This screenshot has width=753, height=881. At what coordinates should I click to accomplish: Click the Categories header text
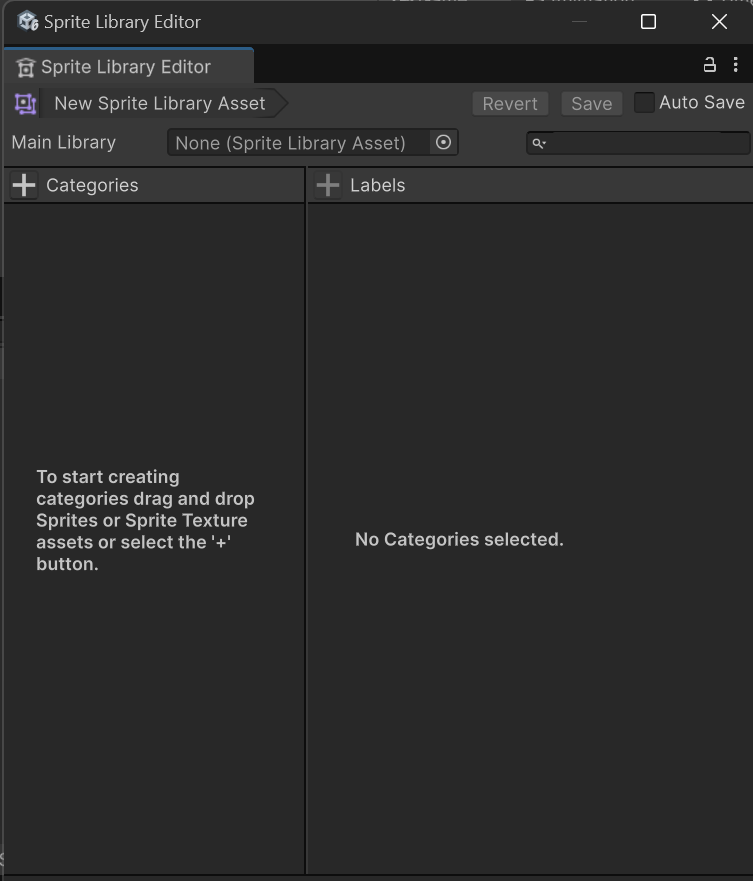tap(92, 185)
